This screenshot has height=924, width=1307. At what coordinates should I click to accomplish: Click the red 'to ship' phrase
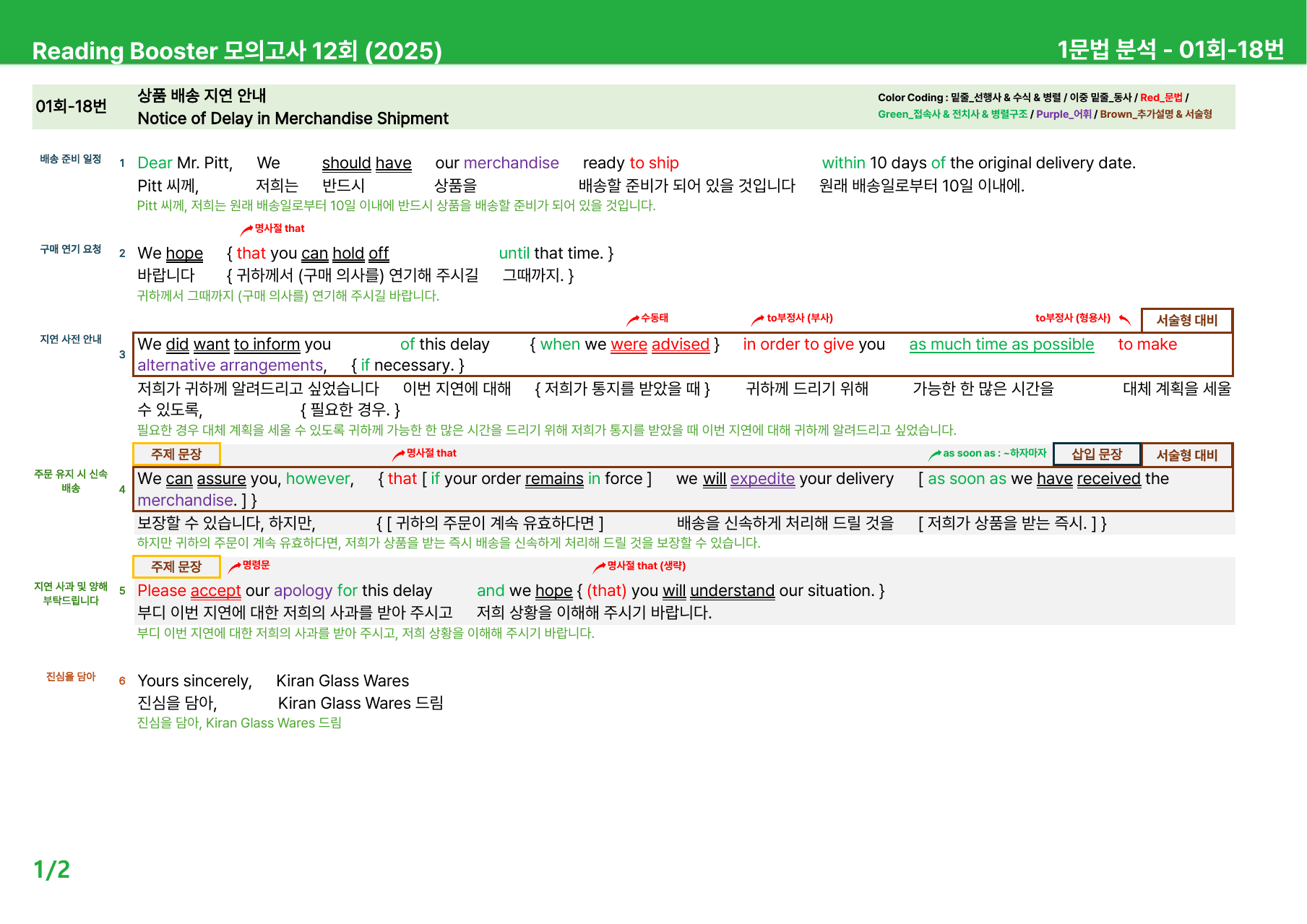coord(654,163)
